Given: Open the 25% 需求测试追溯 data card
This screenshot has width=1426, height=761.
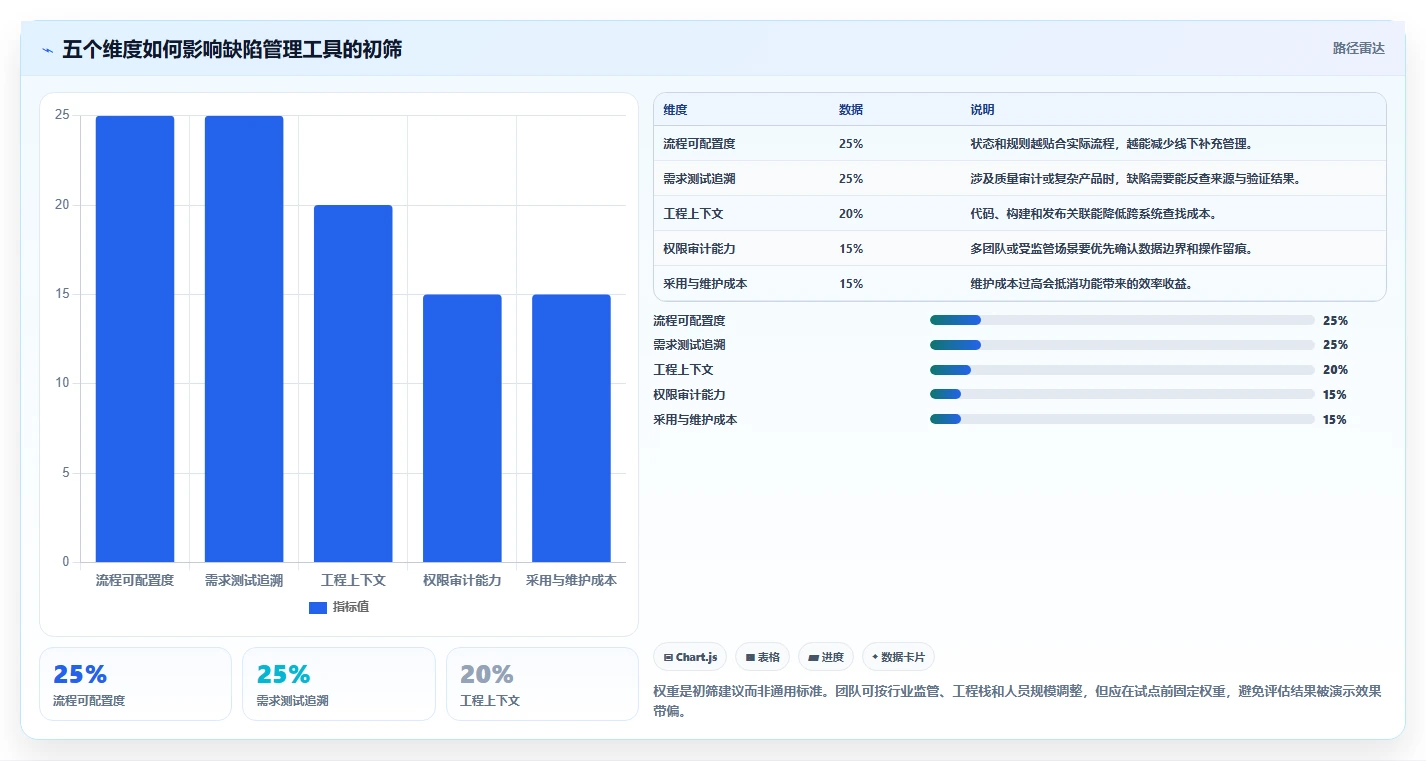Looking at the screenshot, I should coord(339,684).
